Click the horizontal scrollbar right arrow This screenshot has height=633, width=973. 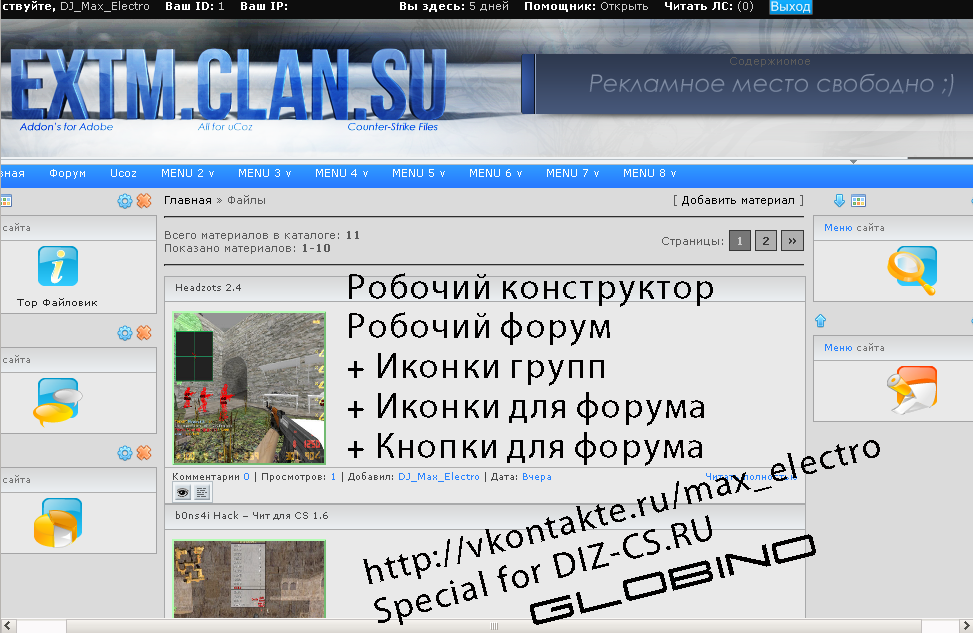point(966,626)
